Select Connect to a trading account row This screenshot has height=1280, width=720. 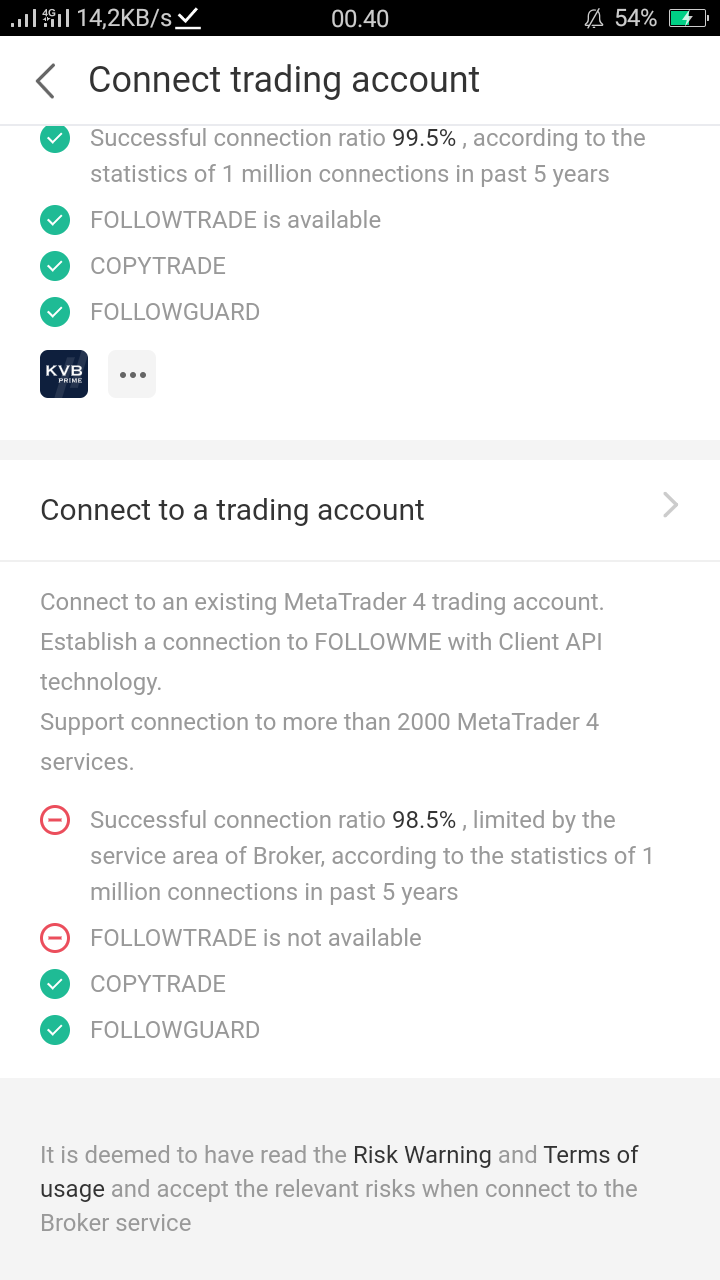[360, 510]
